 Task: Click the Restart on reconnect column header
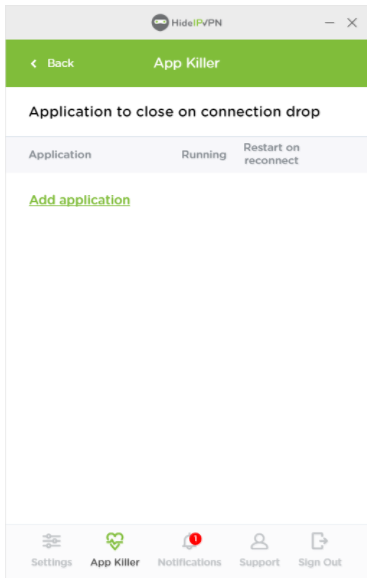tap(271, 154)
